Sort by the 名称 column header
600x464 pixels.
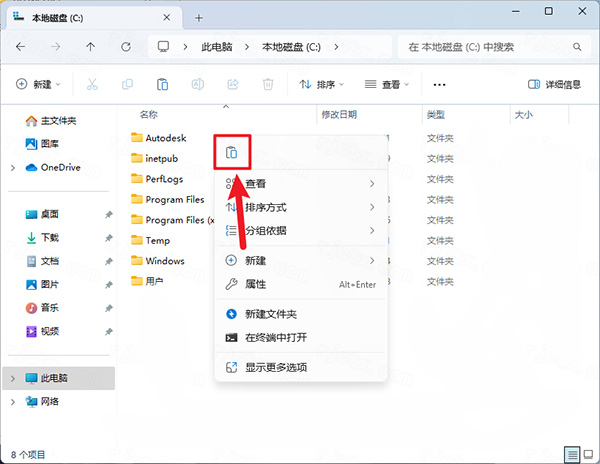click(148, 114)
